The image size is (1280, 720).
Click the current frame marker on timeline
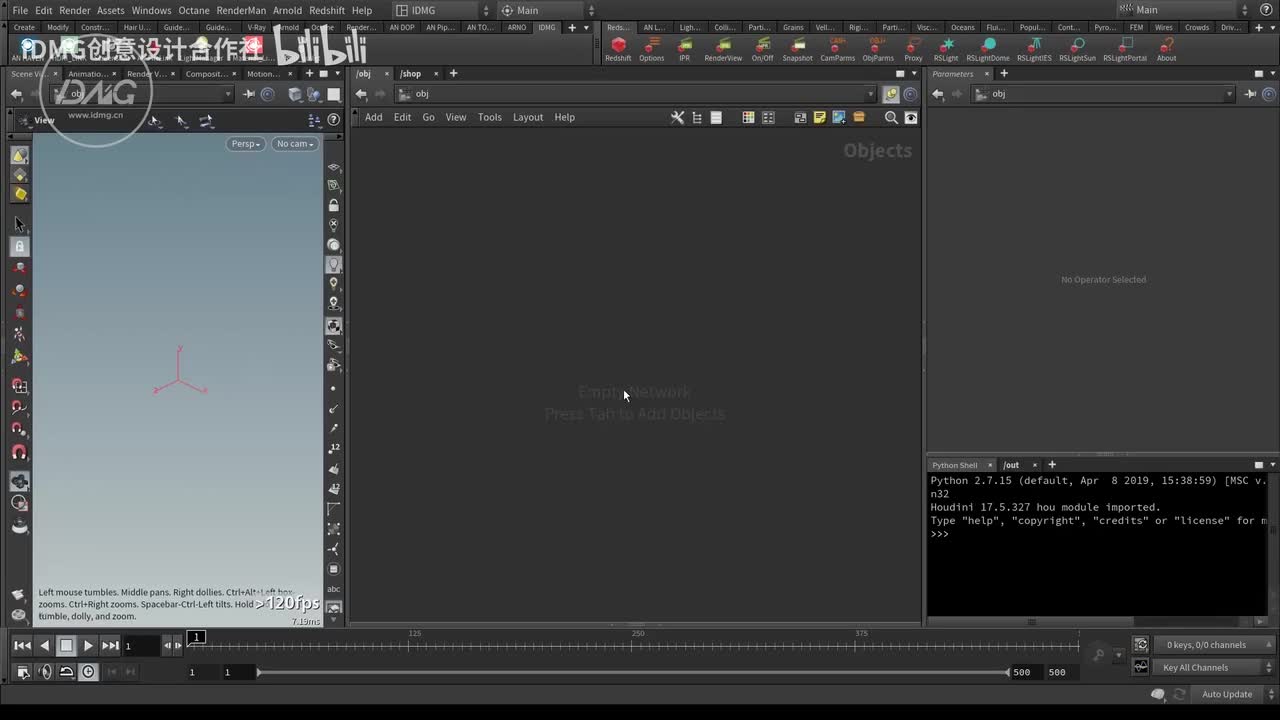(197, 637)
